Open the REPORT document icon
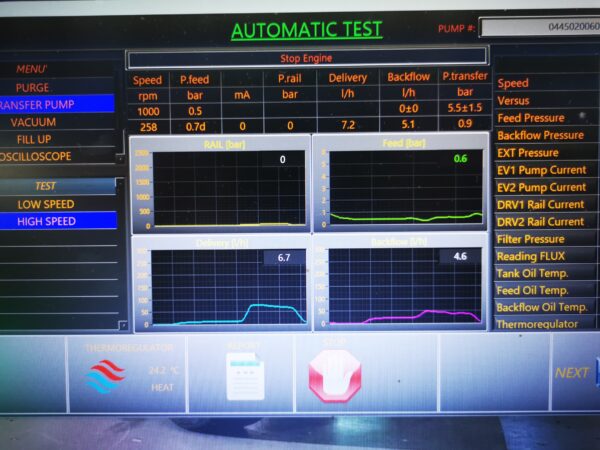This screenshot has width=600, height=450. pyautogui.click(x=245, y=376)
